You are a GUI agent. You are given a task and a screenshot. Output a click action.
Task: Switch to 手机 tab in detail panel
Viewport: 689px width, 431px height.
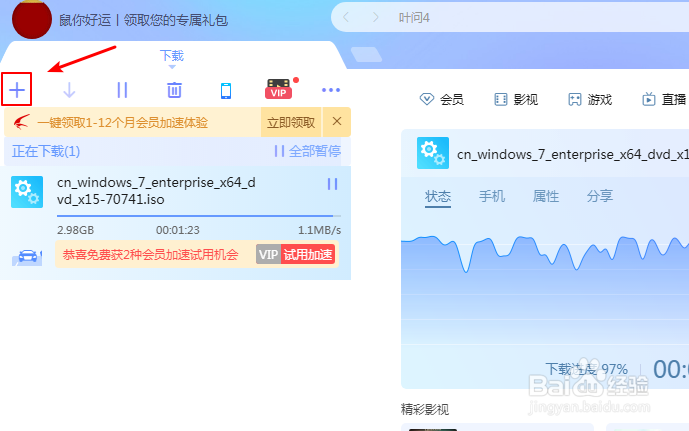point(492,196)
